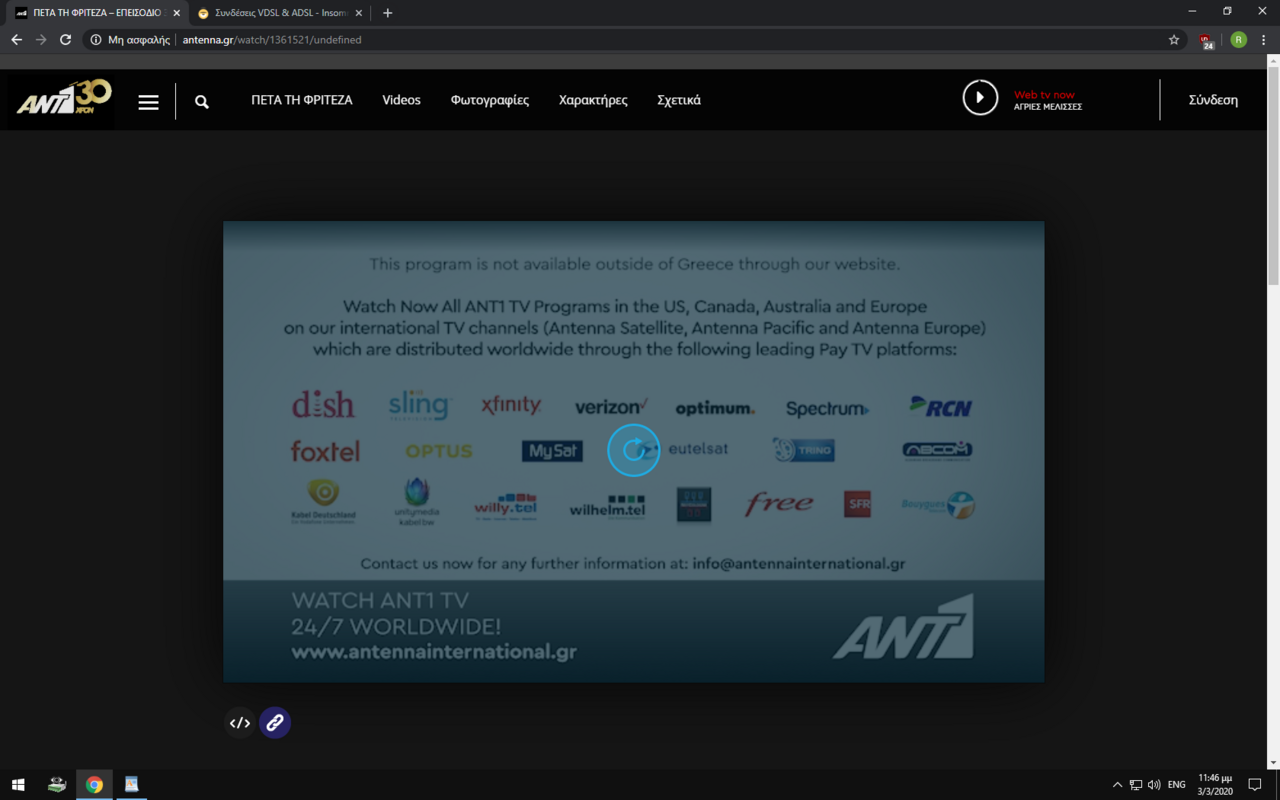Click the replay icon in the video player

point(634,450)
